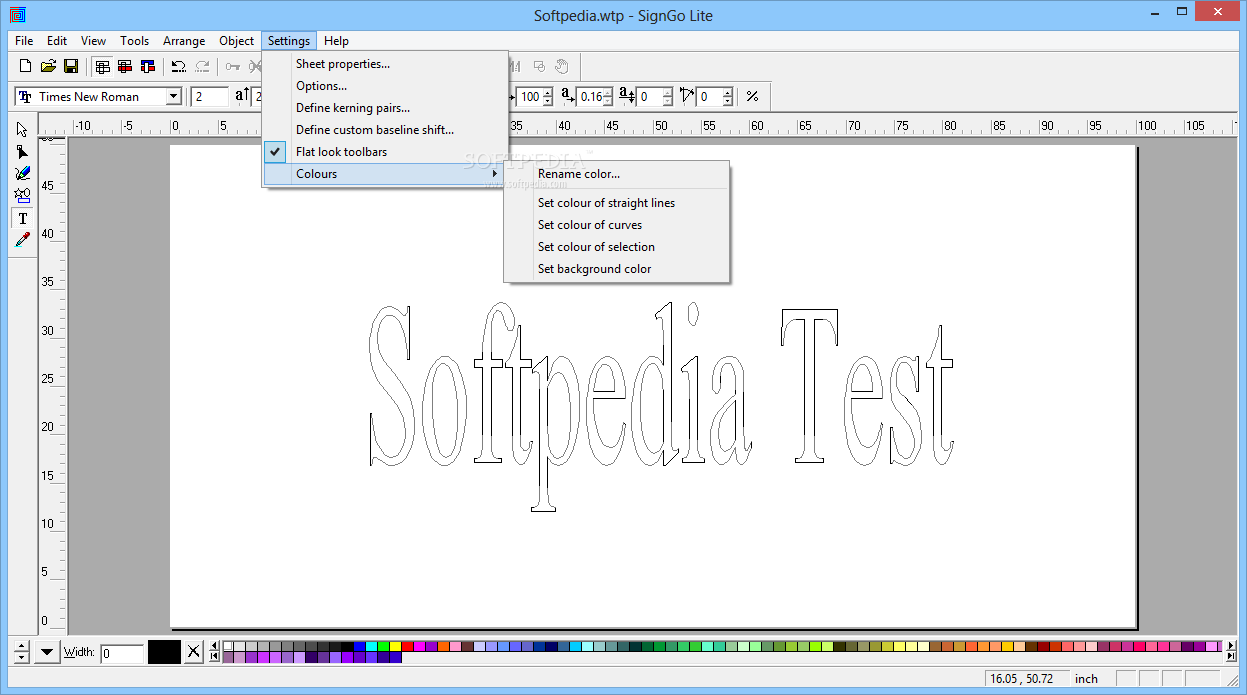
Task: Open the Arrange menu
Action: (x=184, y=41)
